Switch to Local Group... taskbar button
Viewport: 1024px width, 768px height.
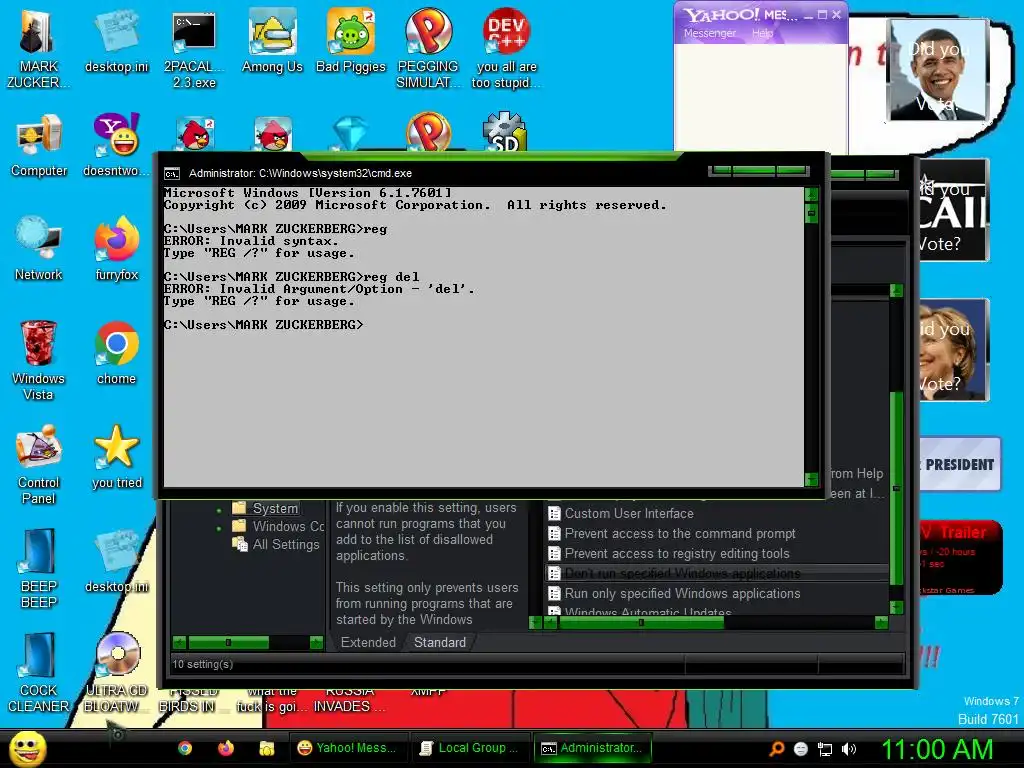click(470, 748)
